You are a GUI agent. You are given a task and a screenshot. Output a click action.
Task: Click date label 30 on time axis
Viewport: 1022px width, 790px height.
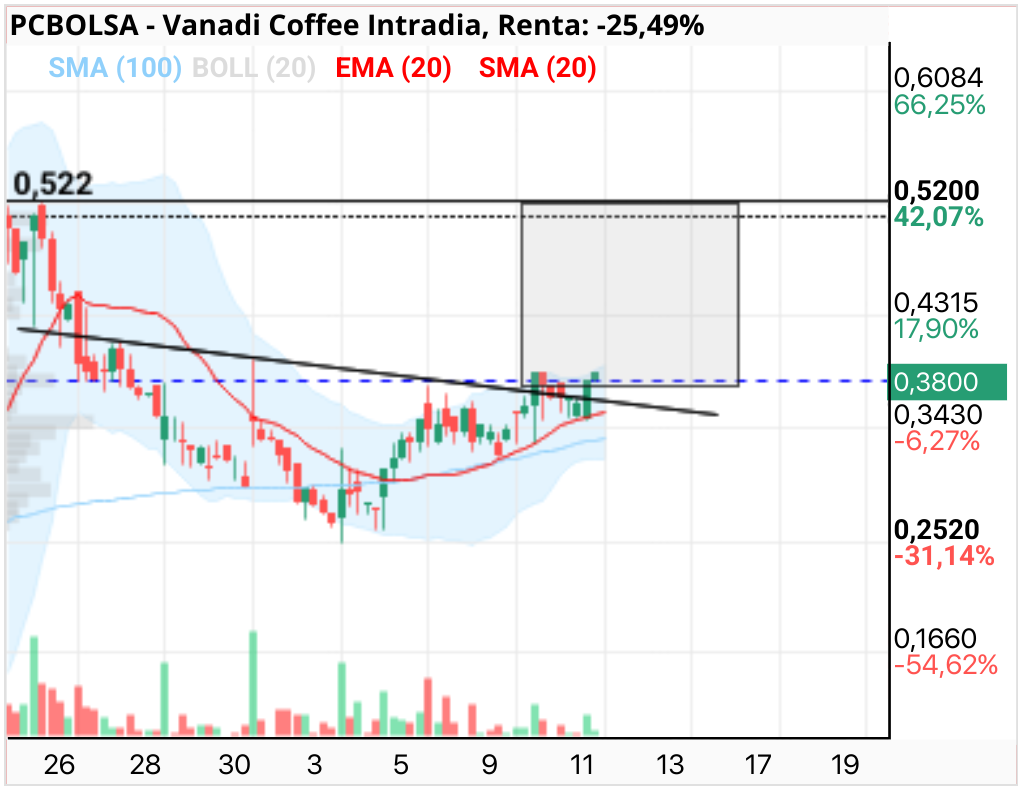234,765
